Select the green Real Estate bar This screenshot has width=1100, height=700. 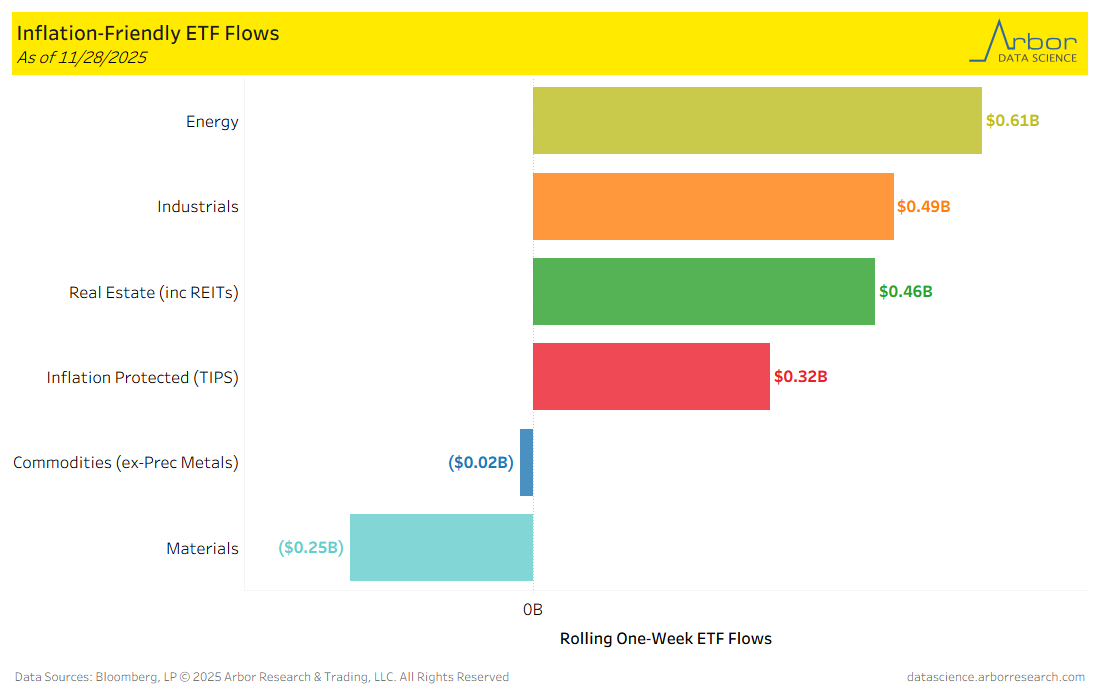tap(704, 292)
